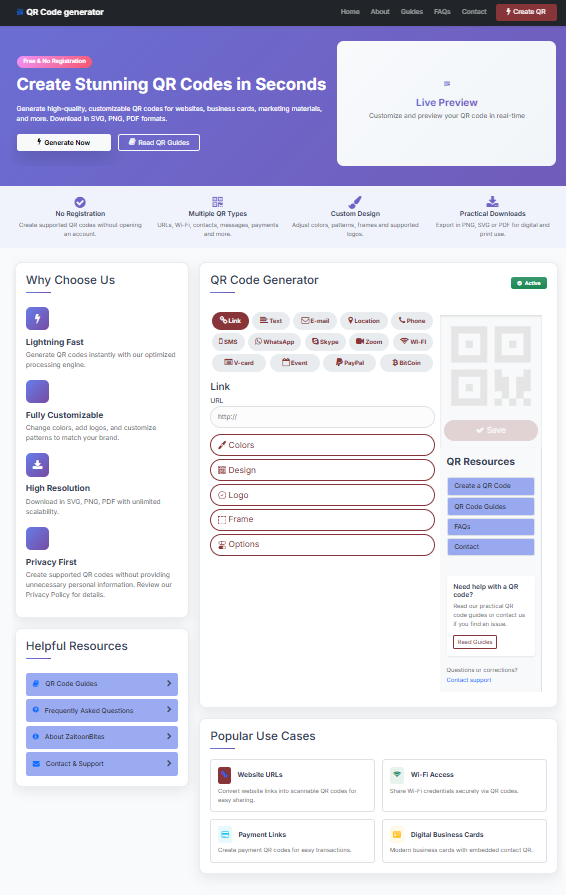The width and height of the screenshot is (566, 895).
Task: Click the Digital Business Cards icon
Action: click(397, 834)
